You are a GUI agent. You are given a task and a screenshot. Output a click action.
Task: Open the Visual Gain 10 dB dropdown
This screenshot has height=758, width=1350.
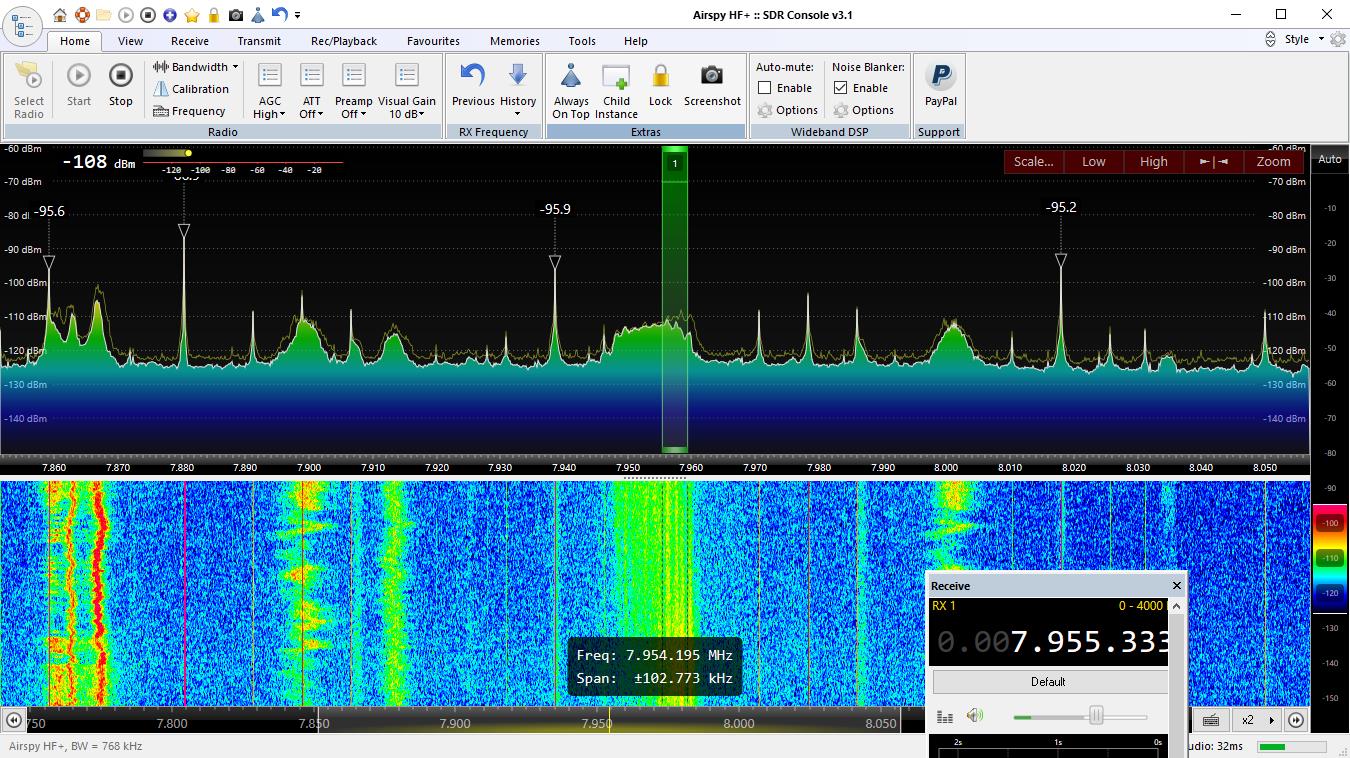[x=407, y=90]
